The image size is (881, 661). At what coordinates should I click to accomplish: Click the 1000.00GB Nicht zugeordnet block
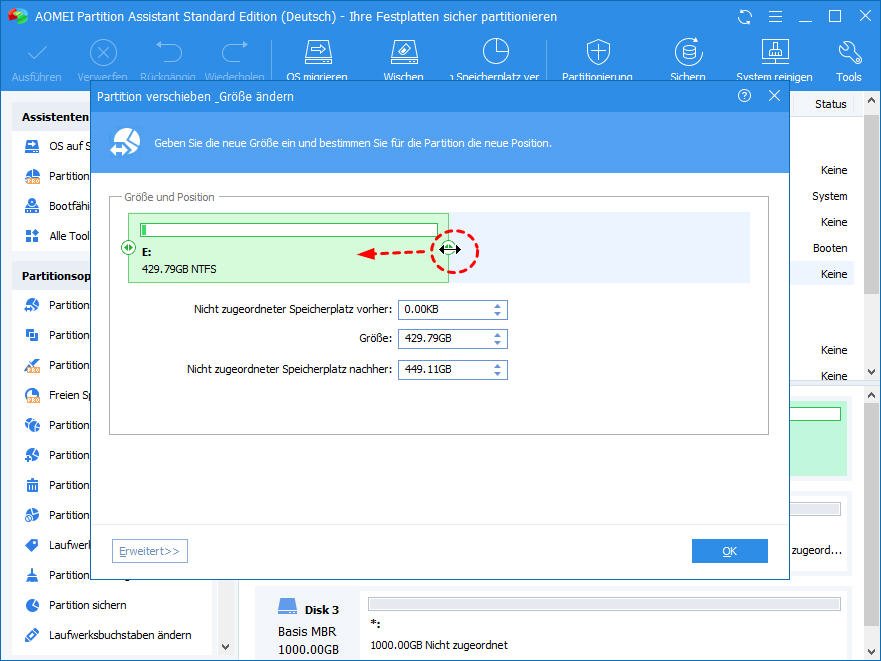point(604,625)
